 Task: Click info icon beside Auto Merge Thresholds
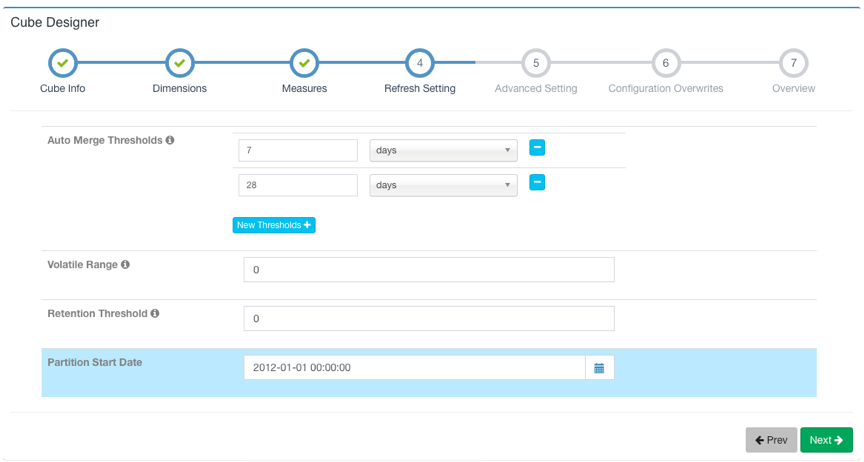pyautogui.click(x=170, y=141)
